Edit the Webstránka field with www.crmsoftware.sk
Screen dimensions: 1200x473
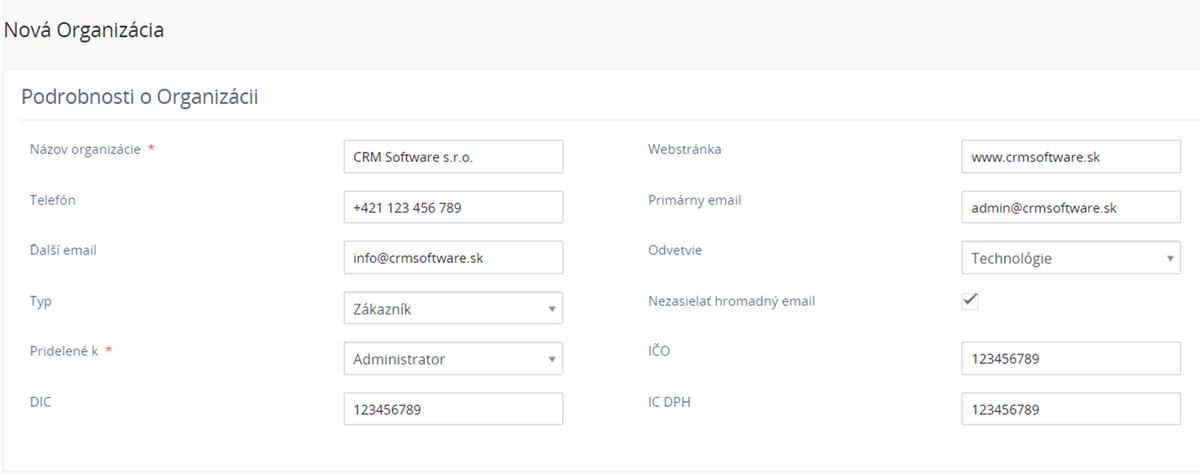point(1071,156)
